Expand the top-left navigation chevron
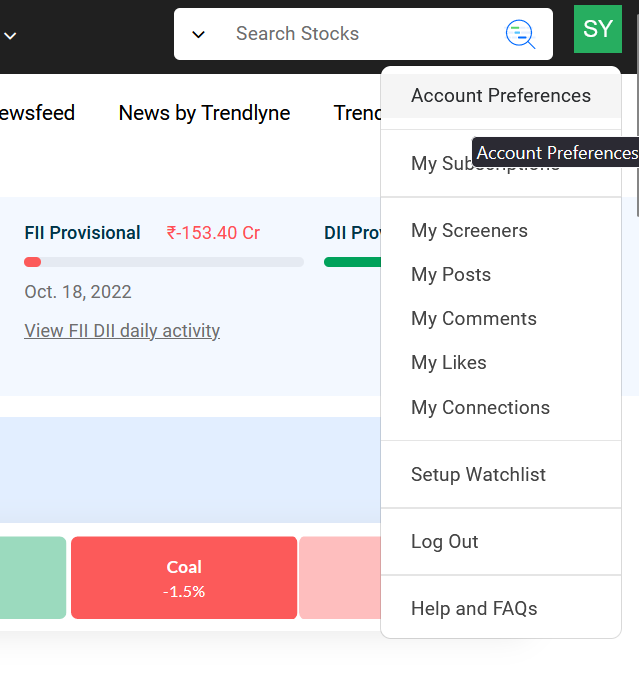This screenshot has width=639, height=700. coord(10,36)
